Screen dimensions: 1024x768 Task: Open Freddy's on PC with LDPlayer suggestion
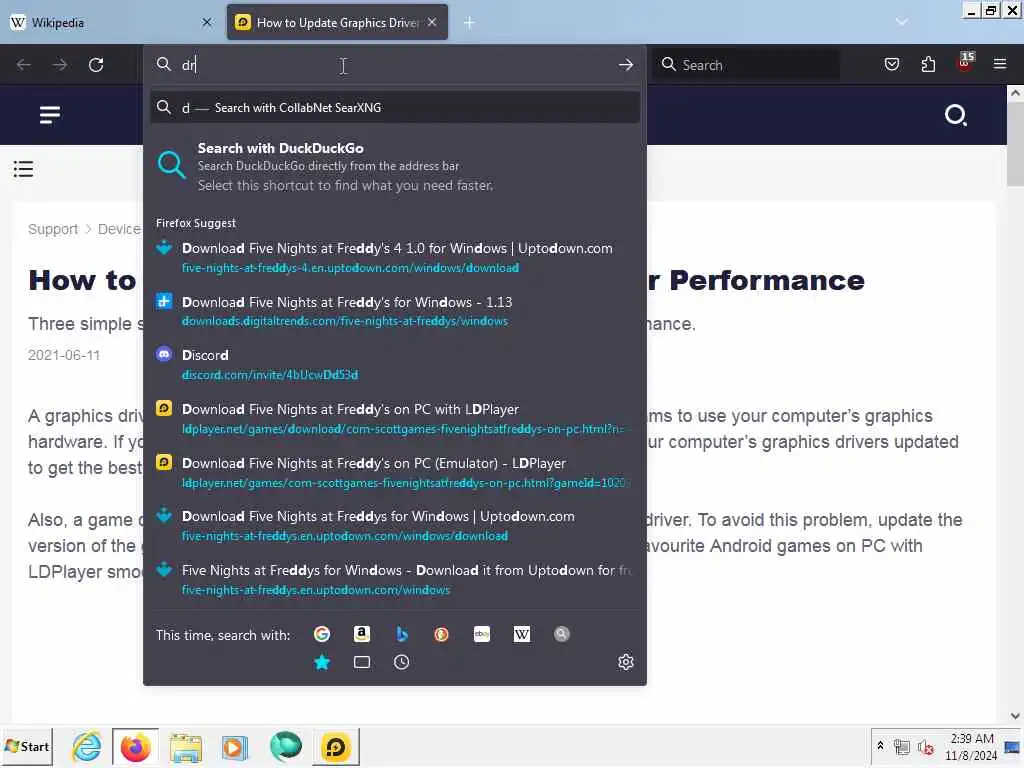pos(394,419)
